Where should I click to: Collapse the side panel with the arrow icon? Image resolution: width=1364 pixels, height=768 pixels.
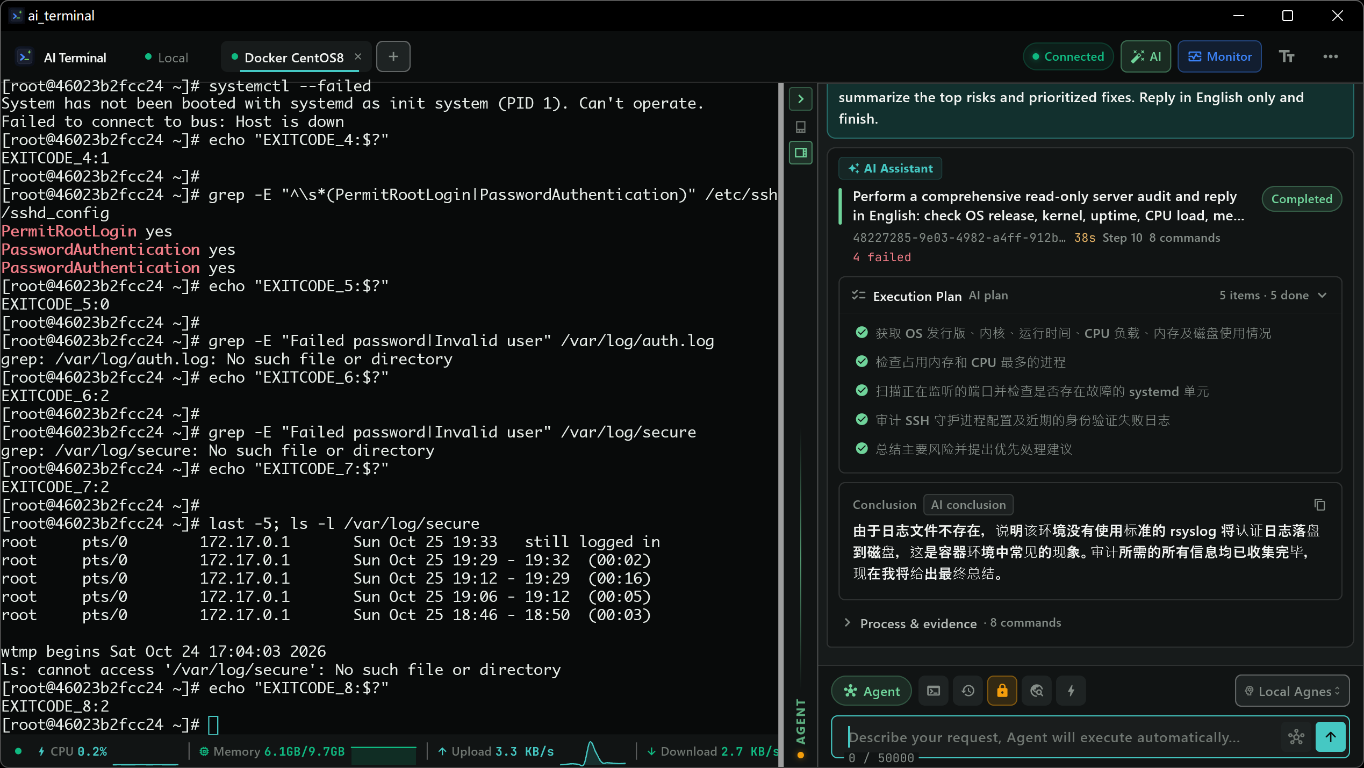click(800, 99)
